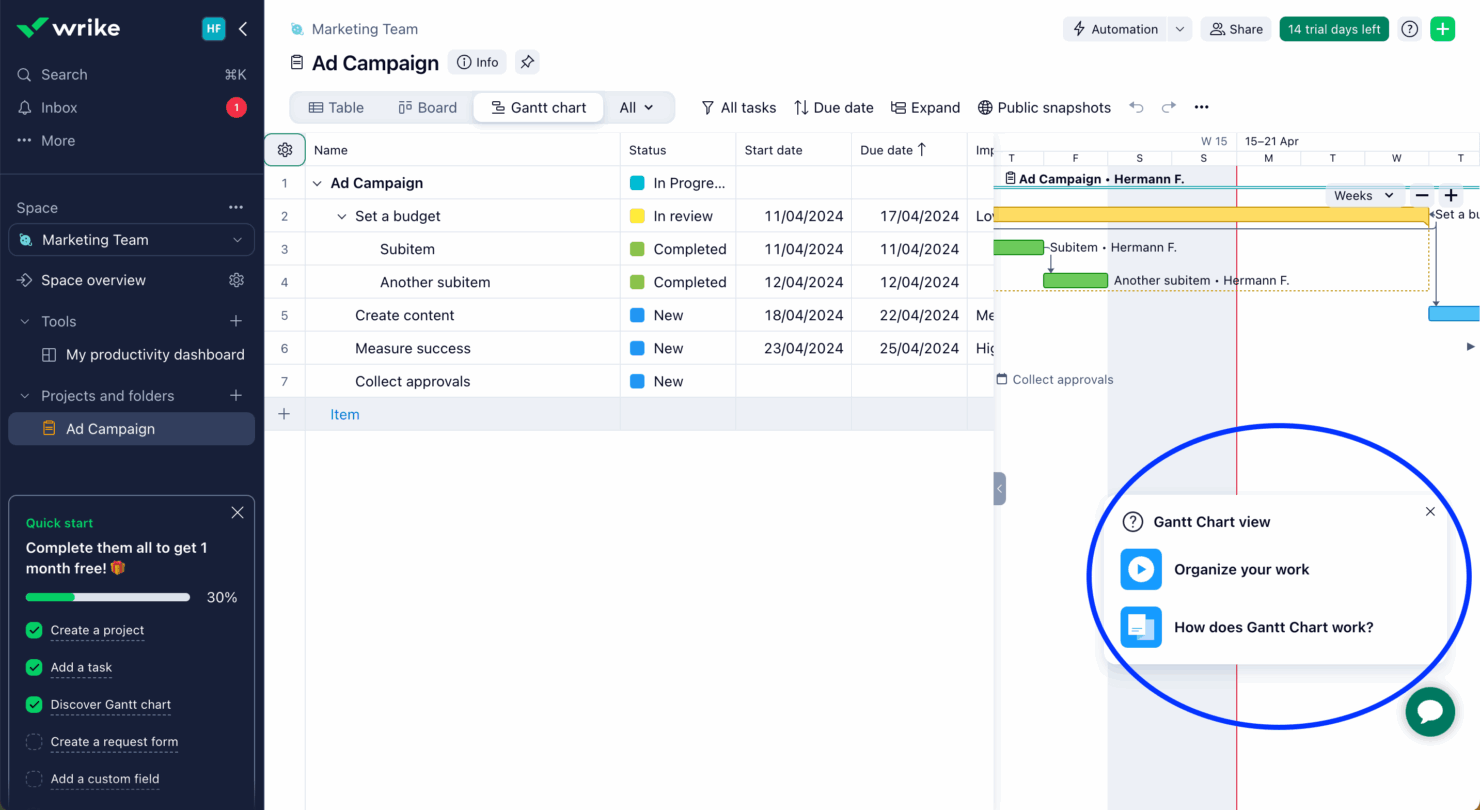
Task: Open the green chat bubble
Action: coord(1430,711)
